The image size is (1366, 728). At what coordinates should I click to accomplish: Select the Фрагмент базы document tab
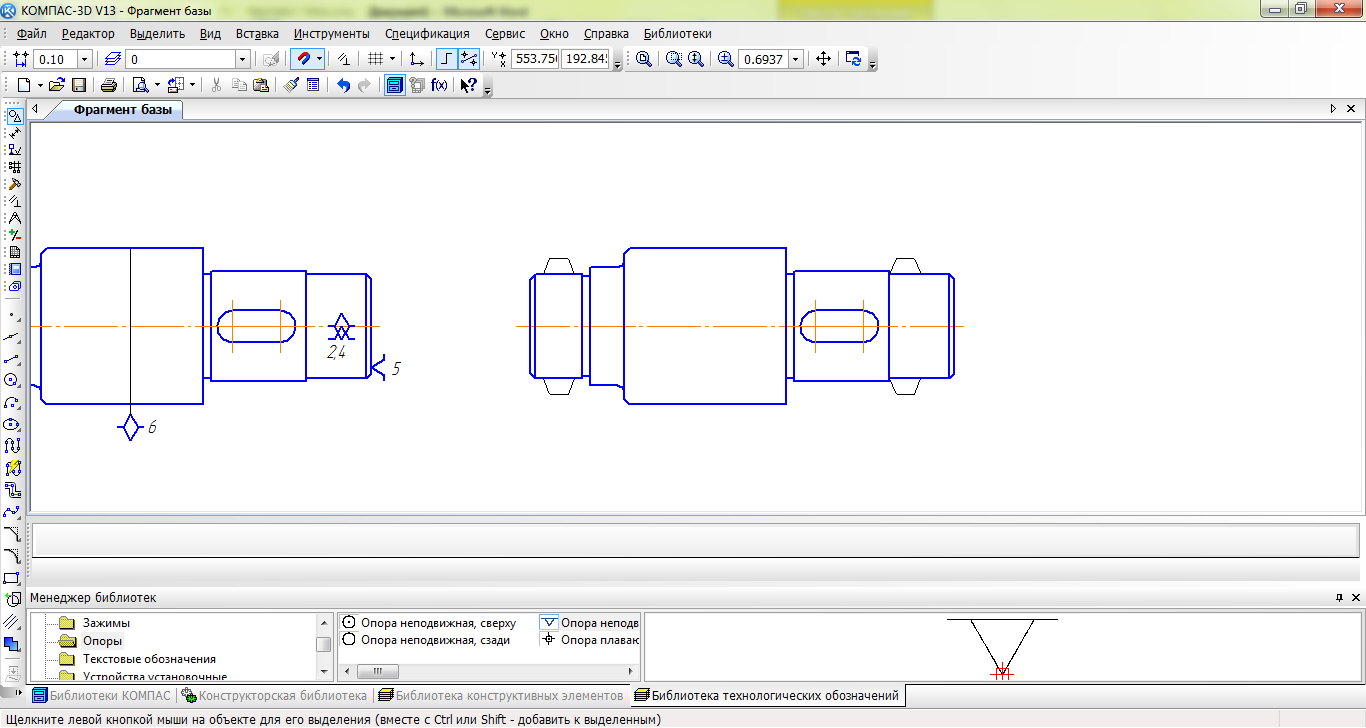(x=122, y=110)
